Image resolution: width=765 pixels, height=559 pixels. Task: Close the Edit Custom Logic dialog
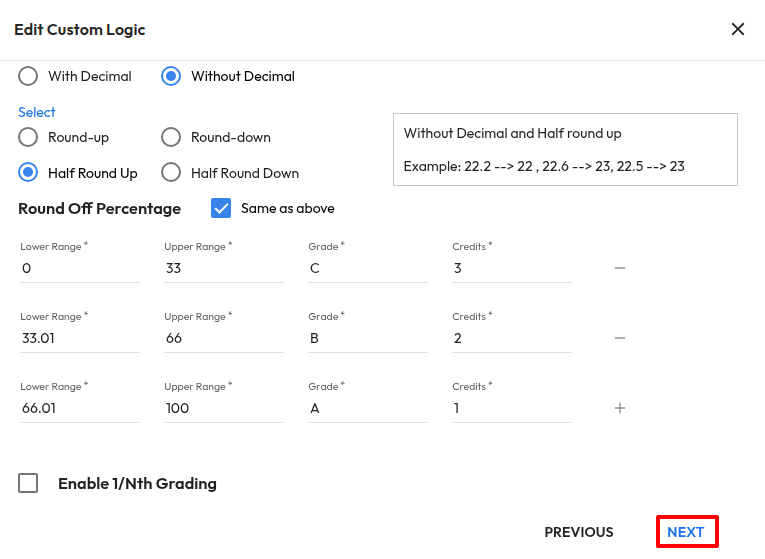point(738,29)
